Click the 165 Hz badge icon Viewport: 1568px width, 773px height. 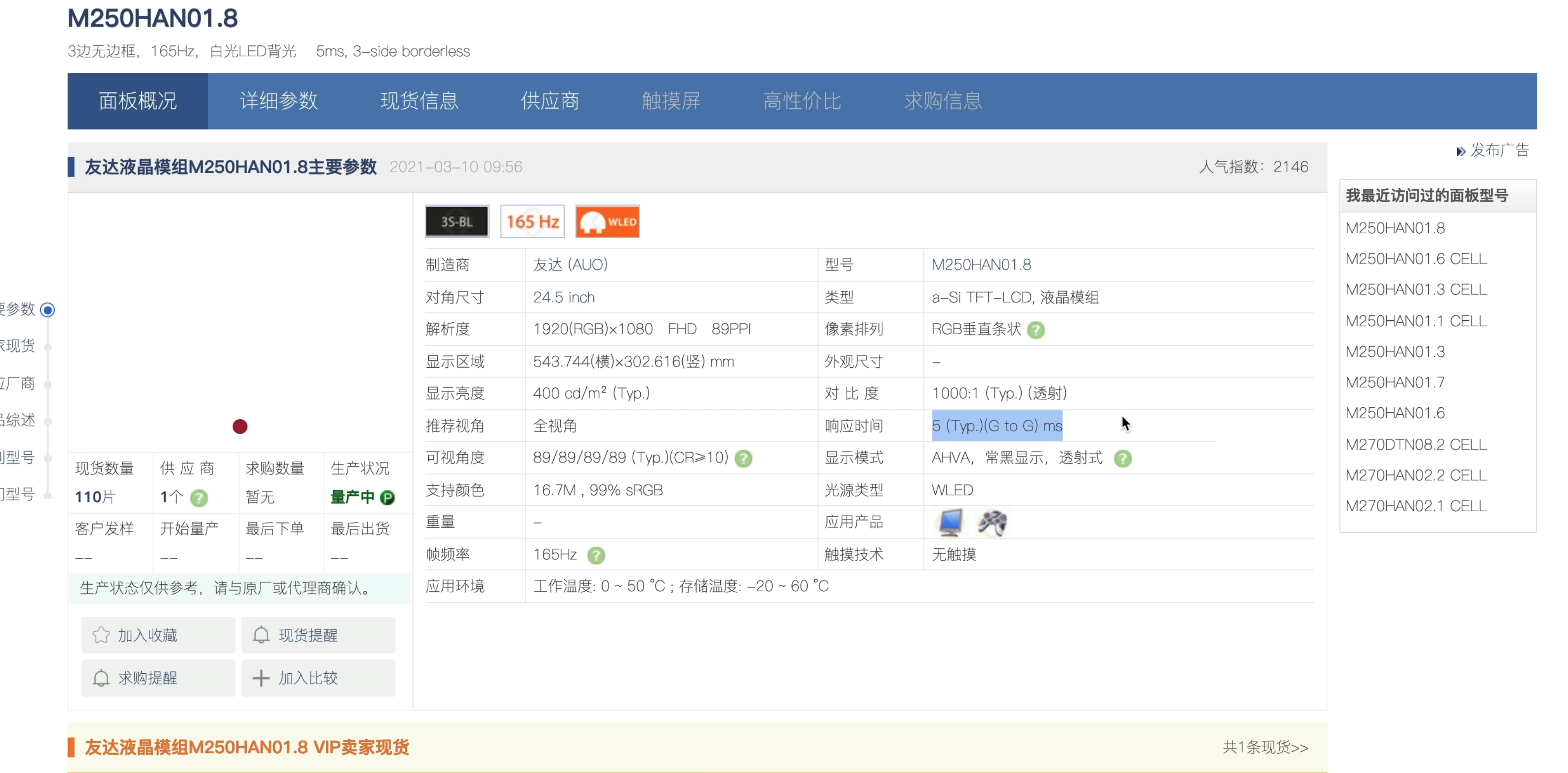point(532,222)
